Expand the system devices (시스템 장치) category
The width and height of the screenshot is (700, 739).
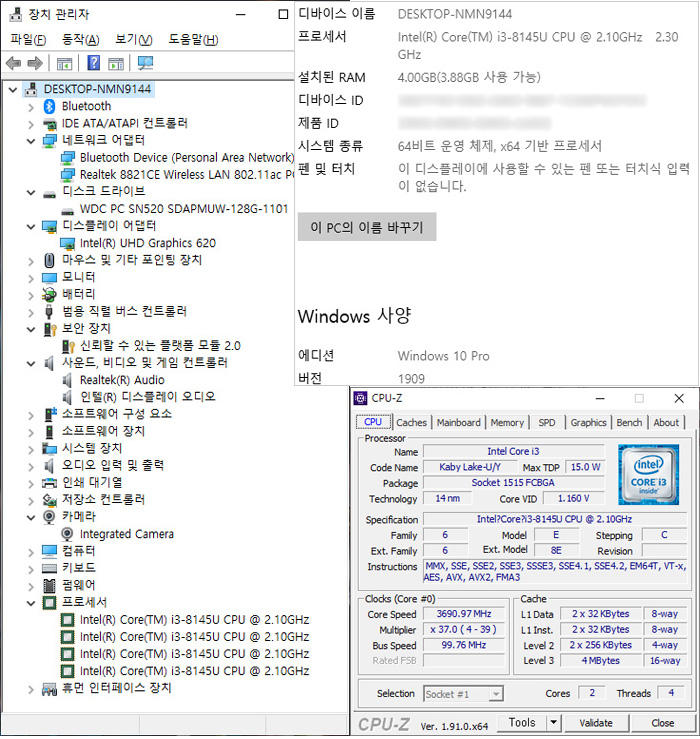pyautogui.click(x=31, y=450)
